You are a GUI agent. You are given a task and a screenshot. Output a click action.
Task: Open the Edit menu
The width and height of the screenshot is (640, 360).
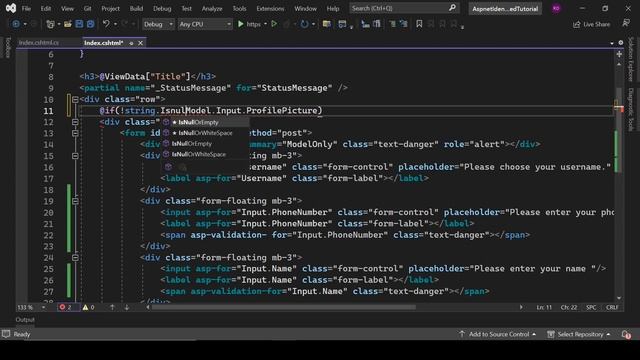point(46,8)
